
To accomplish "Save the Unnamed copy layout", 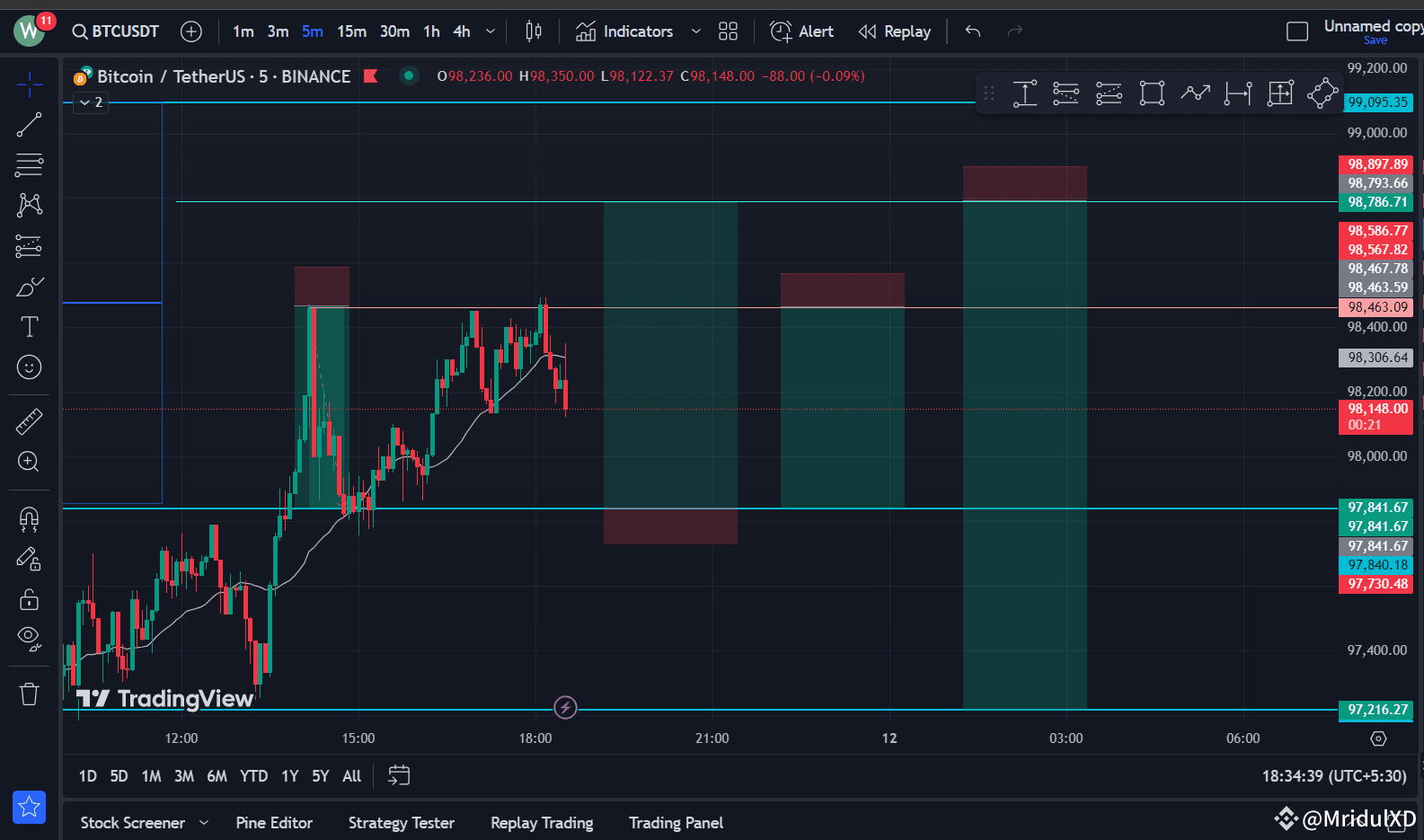I will coord(1375,40).
